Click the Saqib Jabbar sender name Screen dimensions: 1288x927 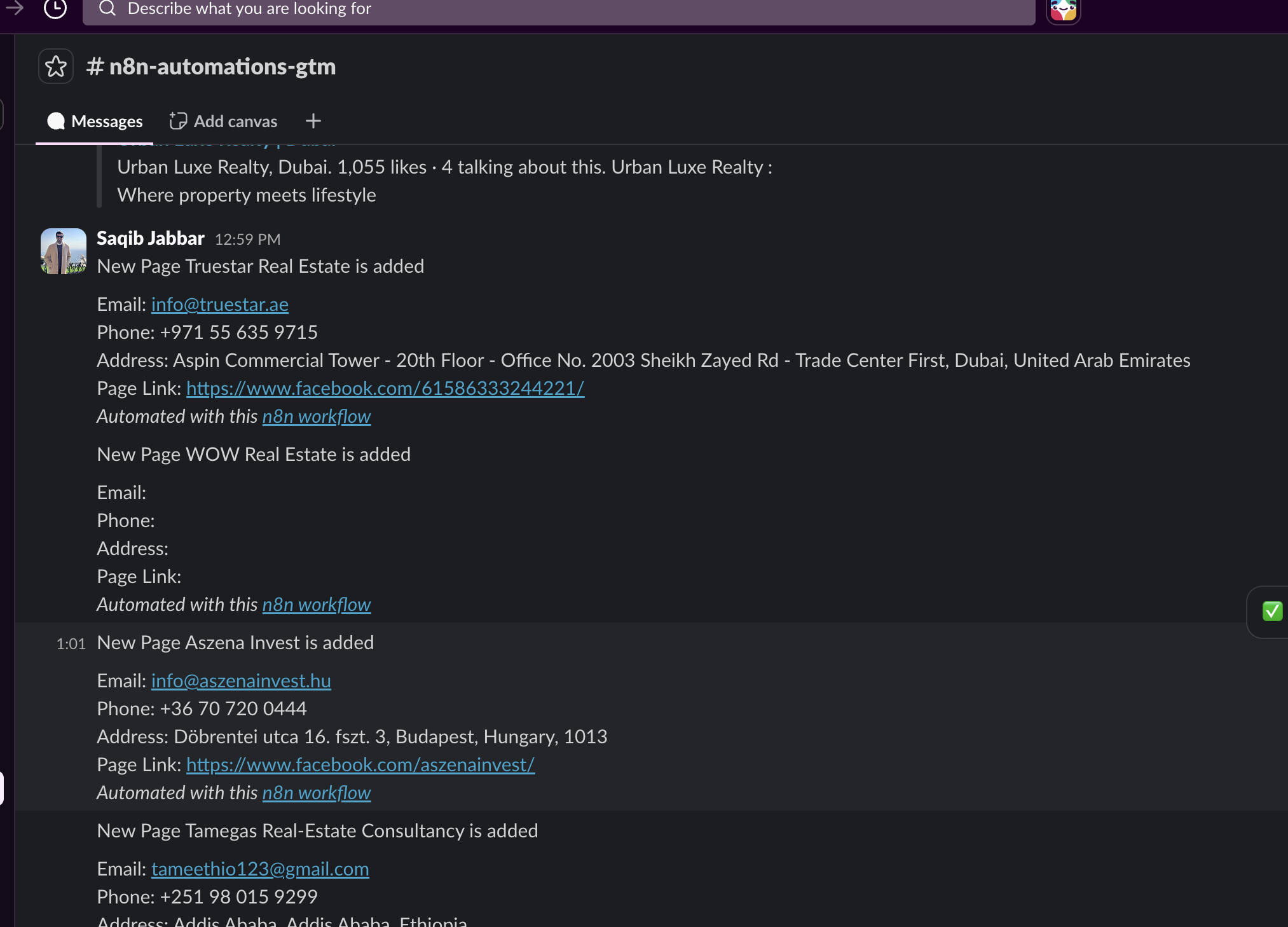pos(151,238)
